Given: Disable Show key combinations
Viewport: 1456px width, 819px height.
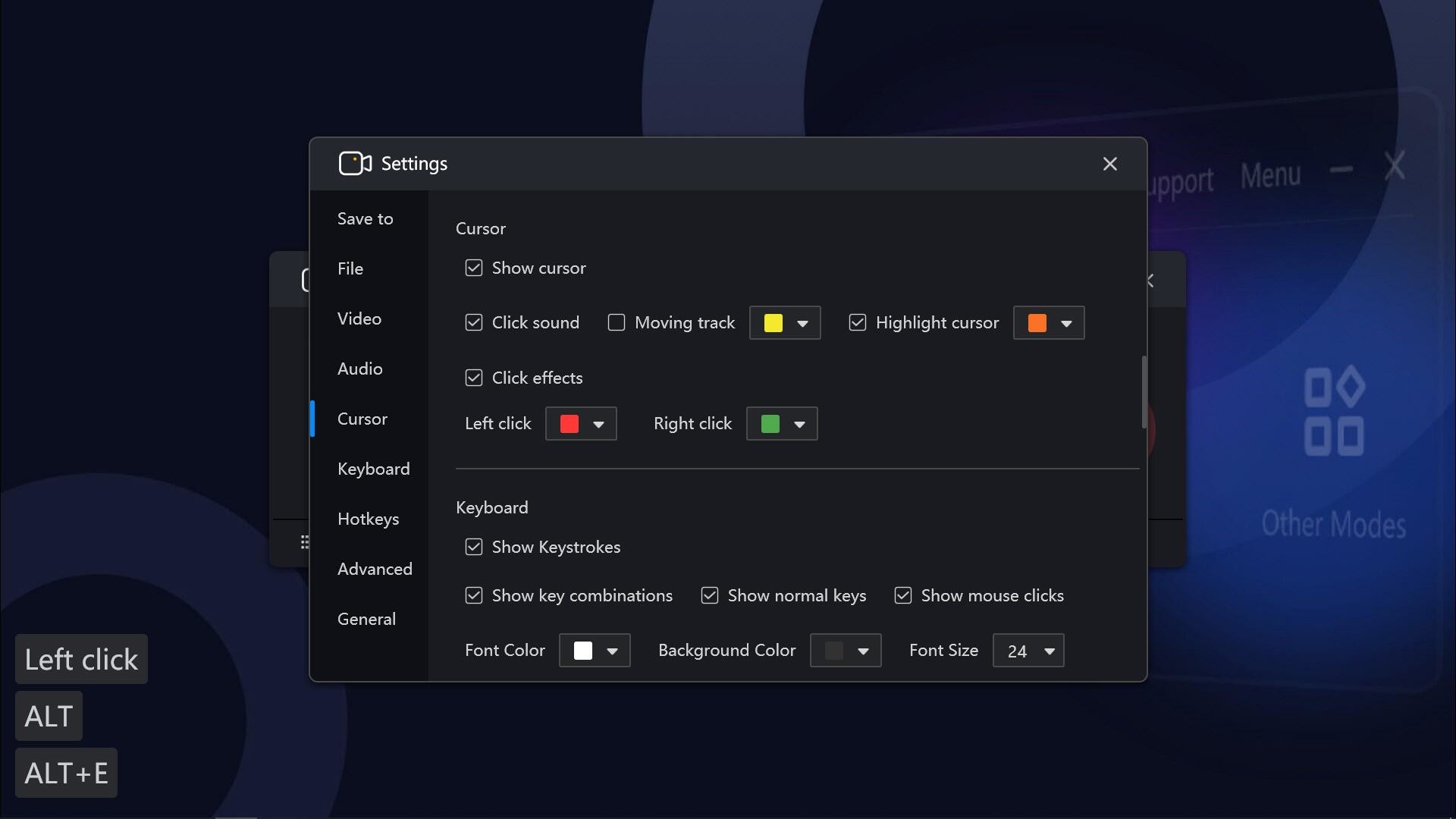Looking at the screenshot, I should click(473, 595).
